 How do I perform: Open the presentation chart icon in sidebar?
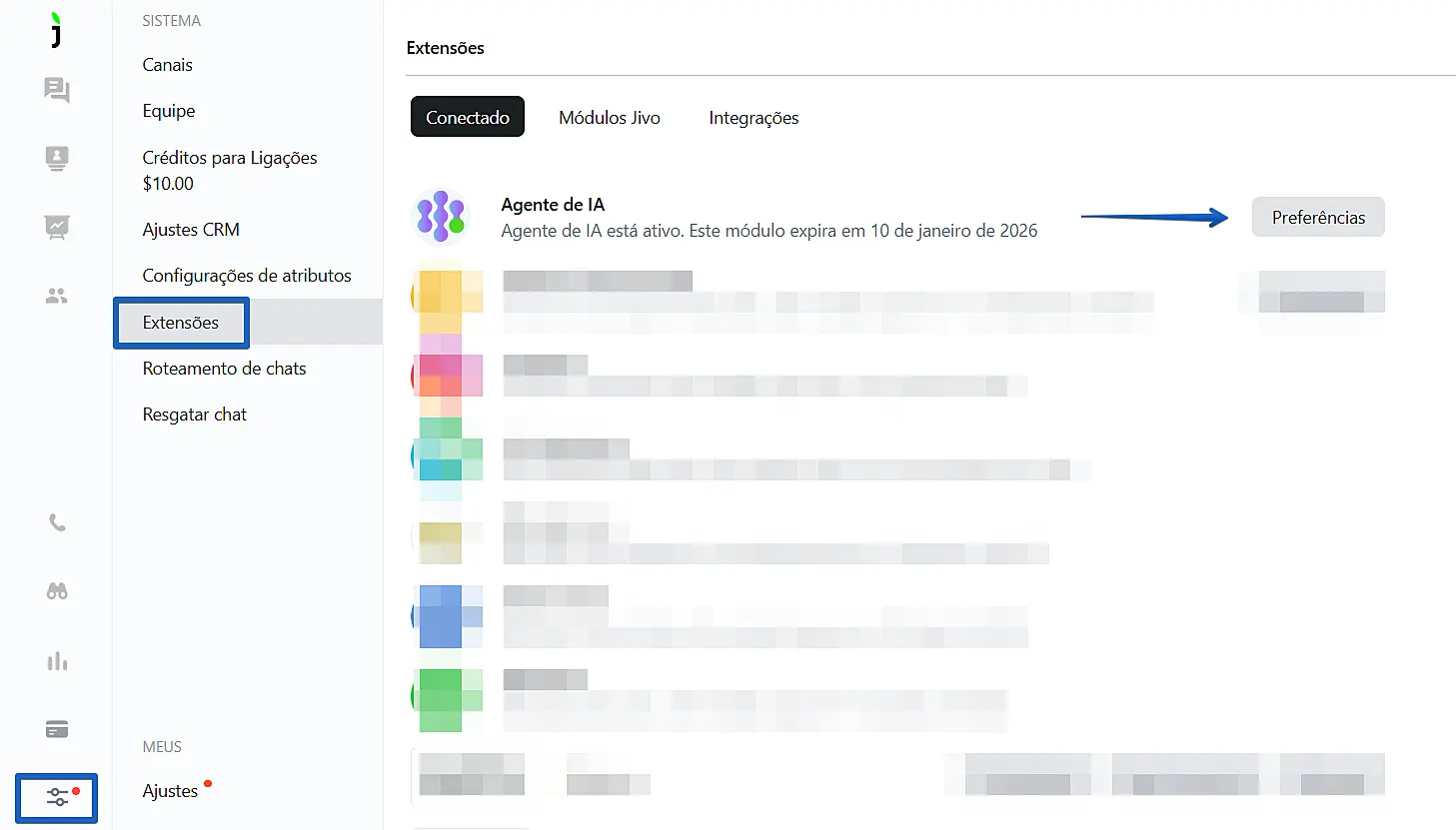click(x=57, y=228)
